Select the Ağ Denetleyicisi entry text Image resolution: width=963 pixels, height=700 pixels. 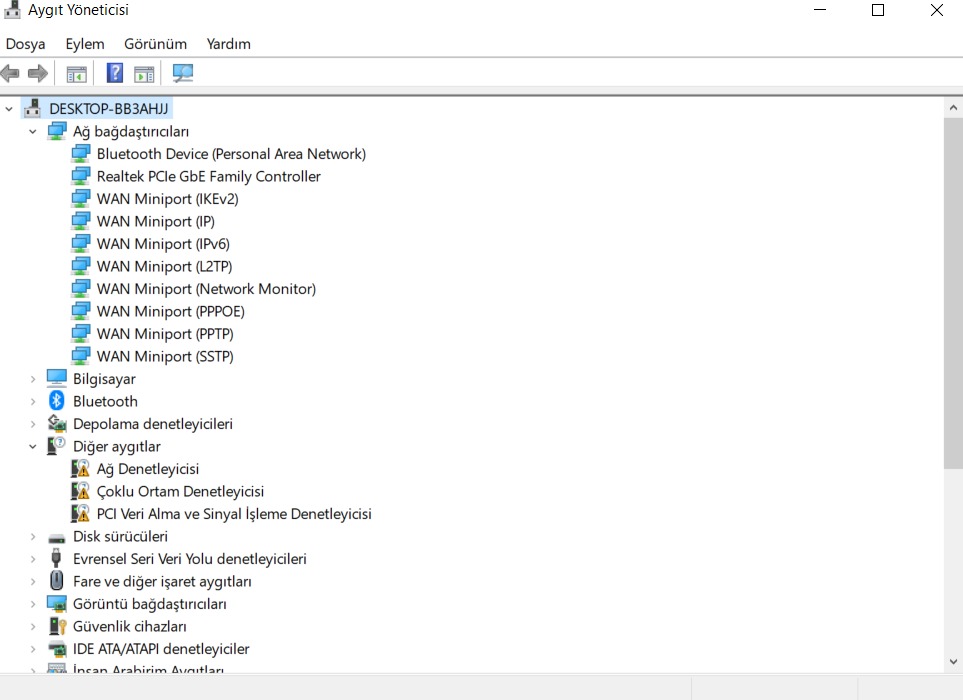point(147,469)
